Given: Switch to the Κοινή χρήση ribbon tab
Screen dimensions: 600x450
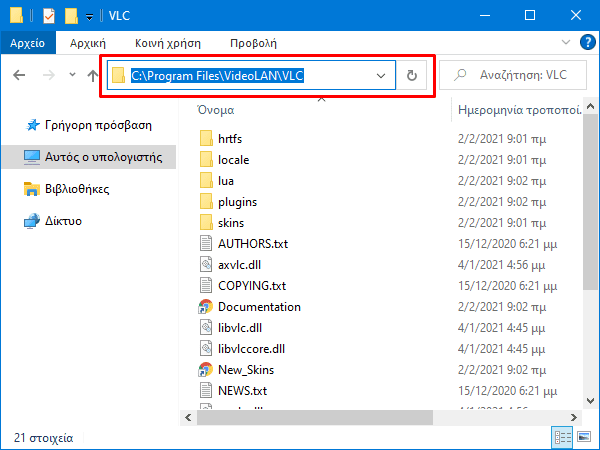Looking at the screenshot, I should point(168,43).
